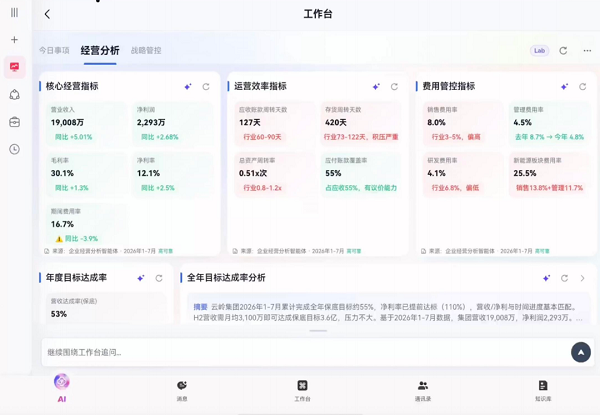Click AI sparkle on 核心经营指标 card
The image size is (600, 415).
(x=188, y=87)
